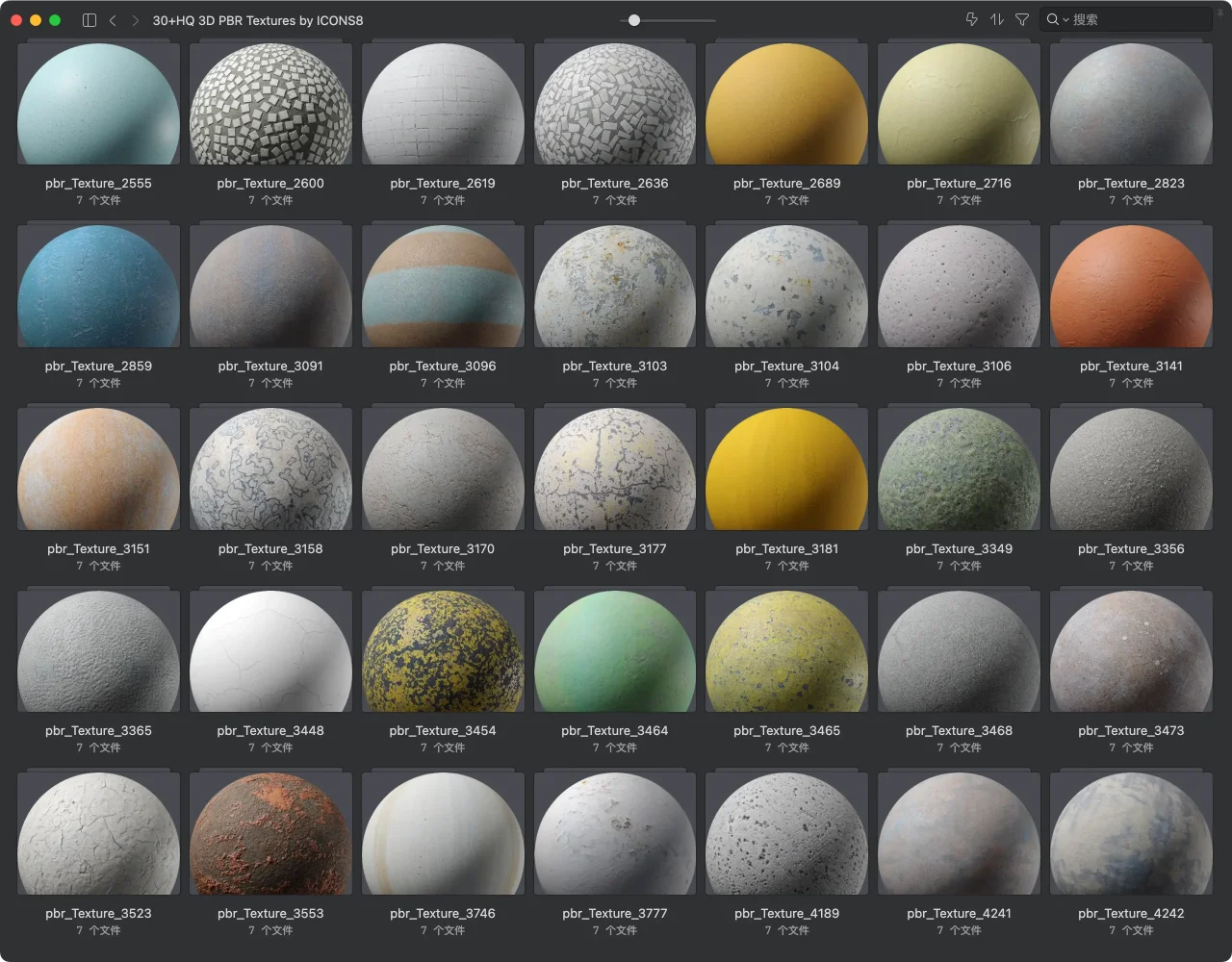Select the pbr_Texture_3448 white sphere thumbnail
Viewport: 1232px width, 962px height.
[x=270, y=651]
